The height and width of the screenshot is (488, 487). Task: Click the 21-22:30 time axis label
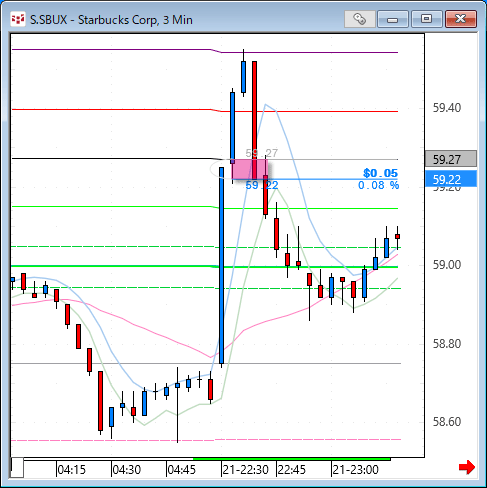[x=245, y=470]
